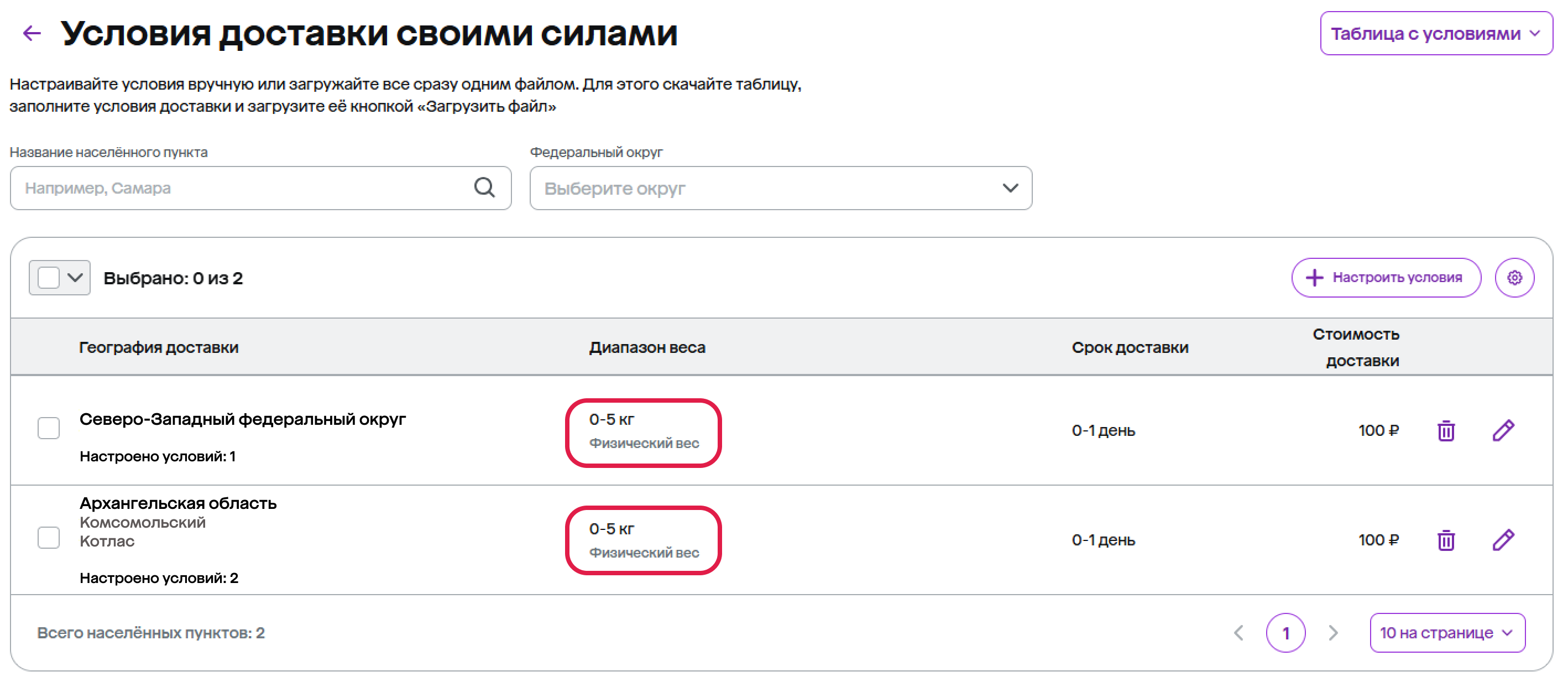
Task: Delete the Северо-Западный федеральный округ row
Action: (1446, 430)
